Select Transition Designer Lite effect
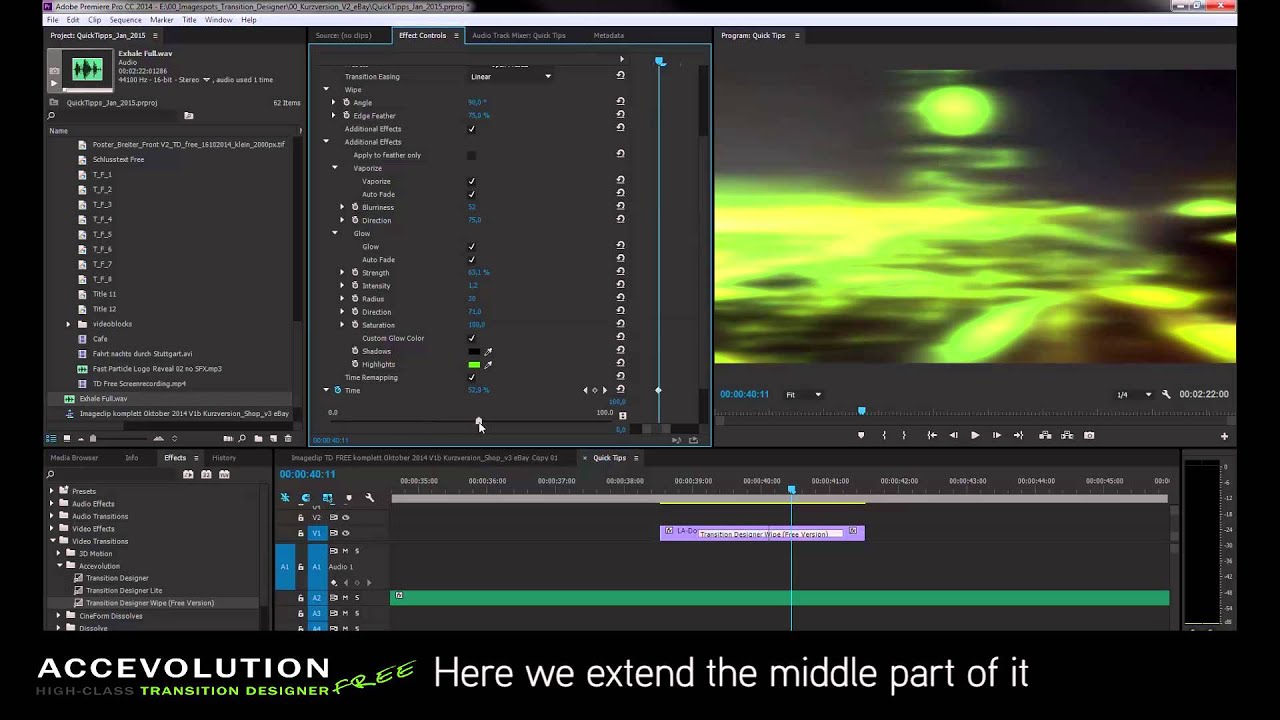1280x720 pixels. pos(124,590)
